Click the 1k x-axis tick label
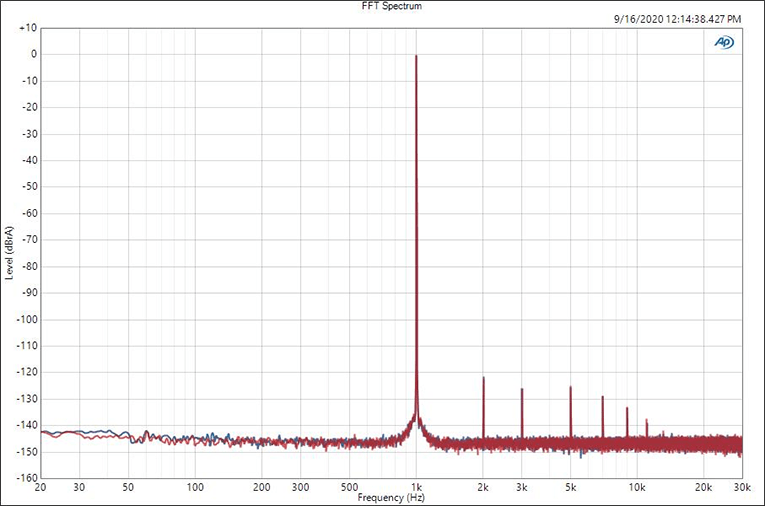The image size is (765, 506). point(416,487)
